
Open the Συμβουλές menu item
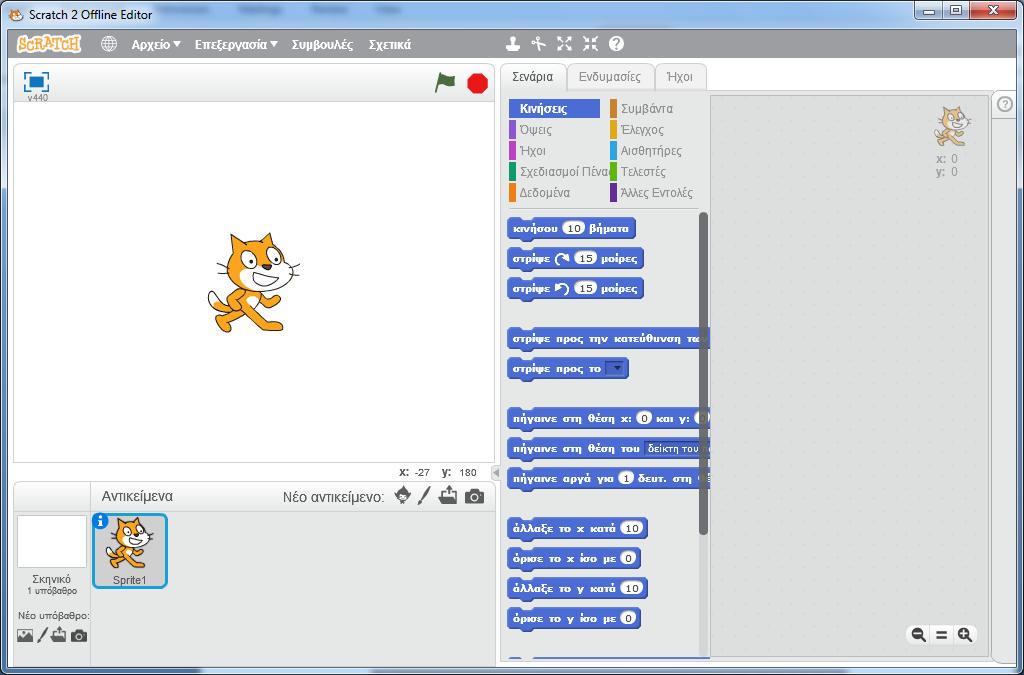click(323, 44)
